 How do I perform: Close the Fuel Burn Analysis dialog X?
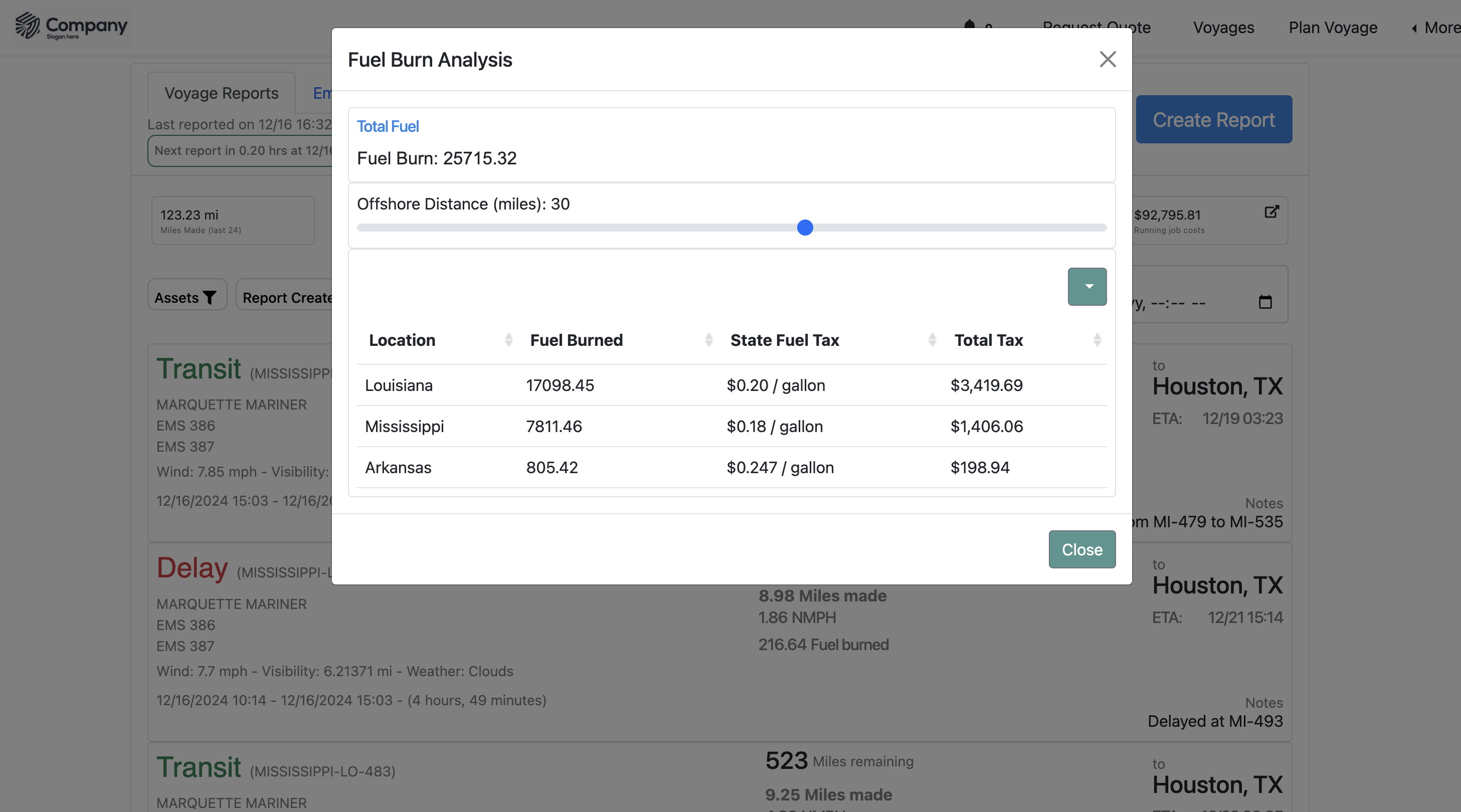tap(1107, 59)
